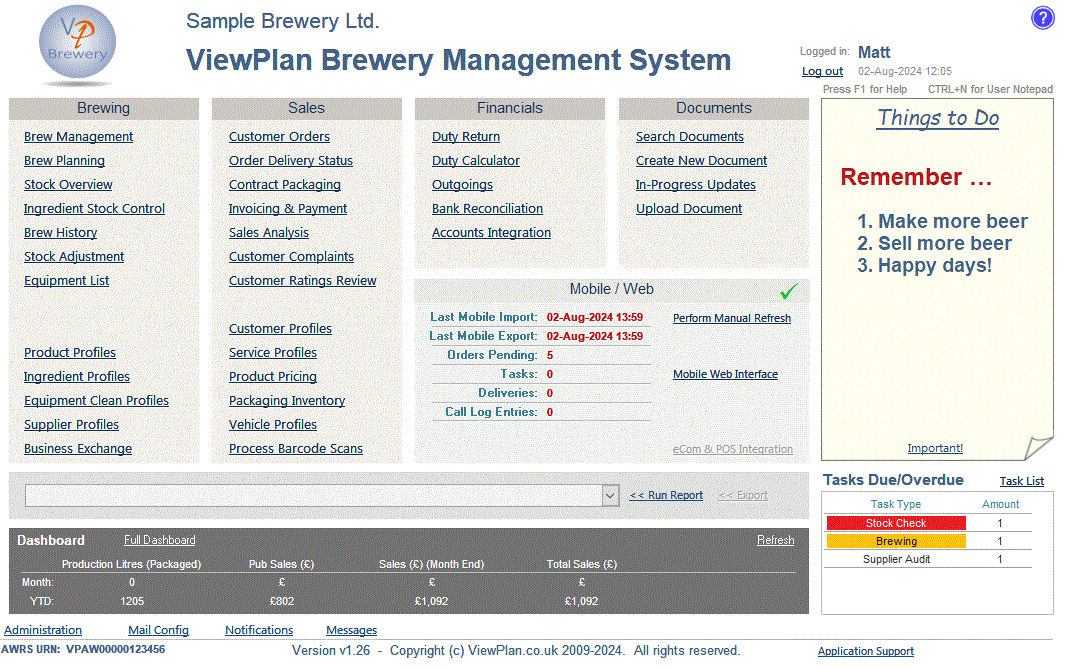Open Search Documents under Documents
This screenshot has height=669, width=1068.
tap(689, 136)
